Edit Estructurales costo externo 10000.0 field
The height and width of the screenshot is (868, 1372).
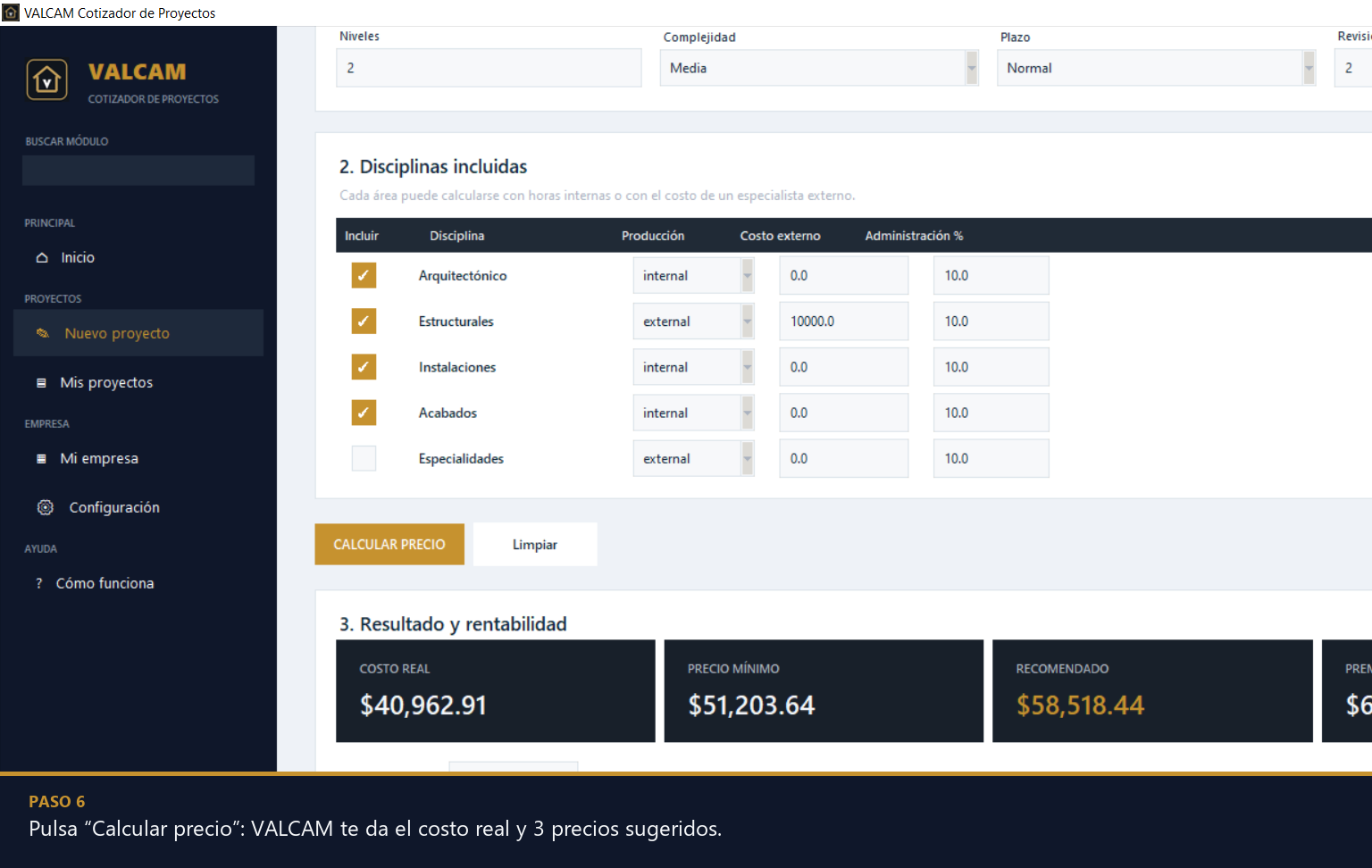click(x=844, y=321)
